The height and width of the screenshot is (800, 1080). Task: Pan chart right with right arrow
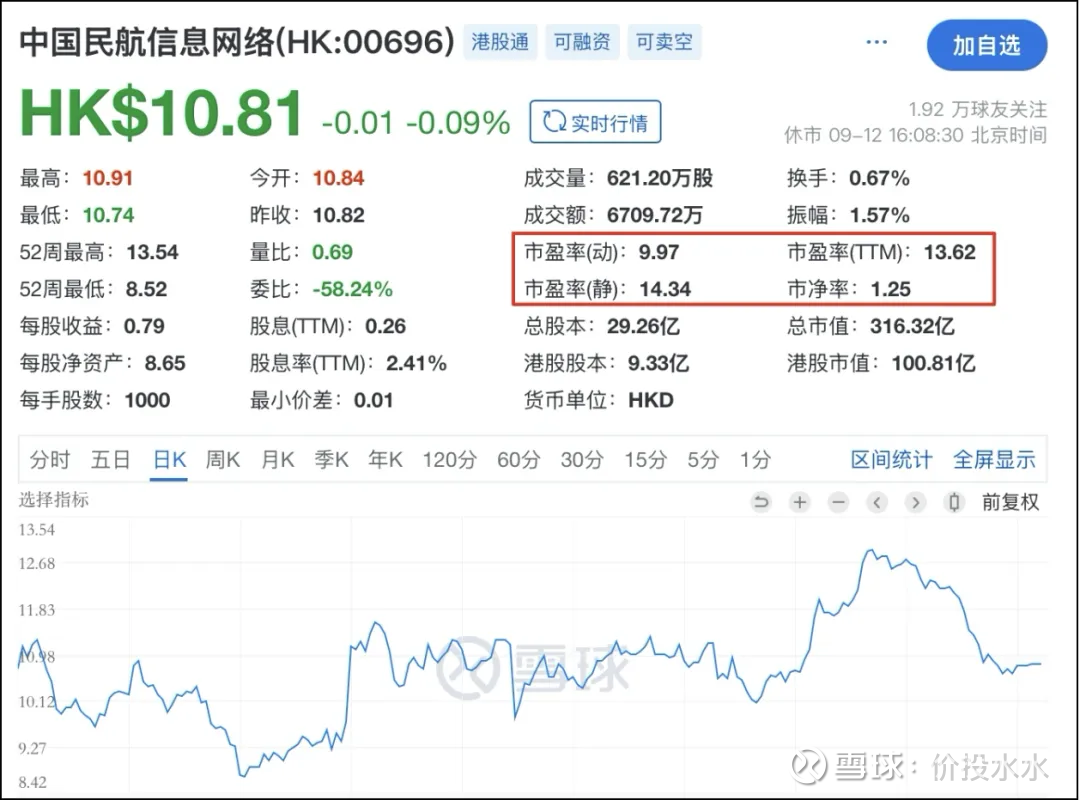pos(915,502)
